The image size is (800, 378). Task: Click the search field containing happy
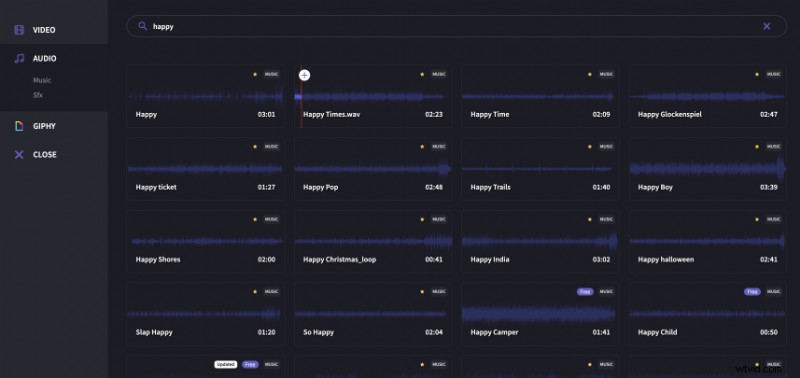[456, 26]
